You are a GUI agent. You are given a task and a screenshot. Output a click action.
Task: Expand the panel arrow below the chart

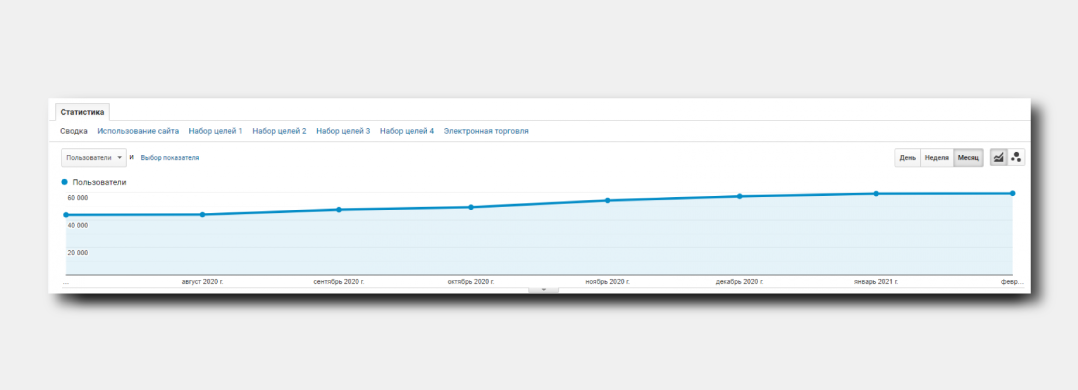543,290
